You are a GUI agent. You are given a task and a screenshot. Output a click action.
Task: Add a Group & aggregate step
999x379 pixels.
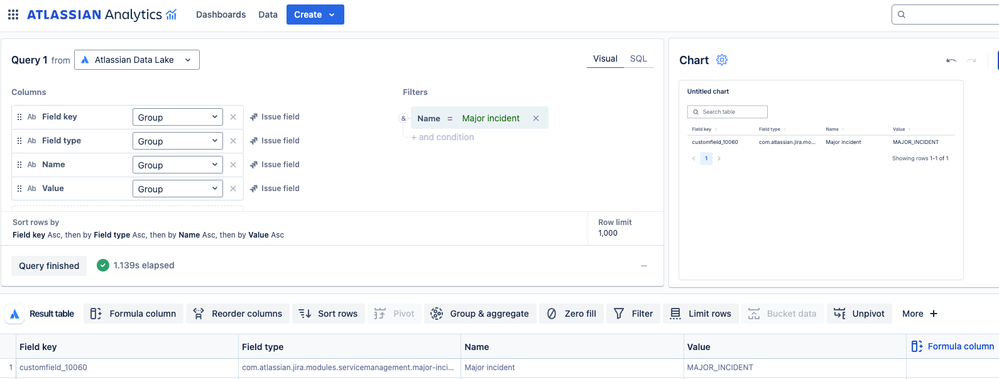480,313
